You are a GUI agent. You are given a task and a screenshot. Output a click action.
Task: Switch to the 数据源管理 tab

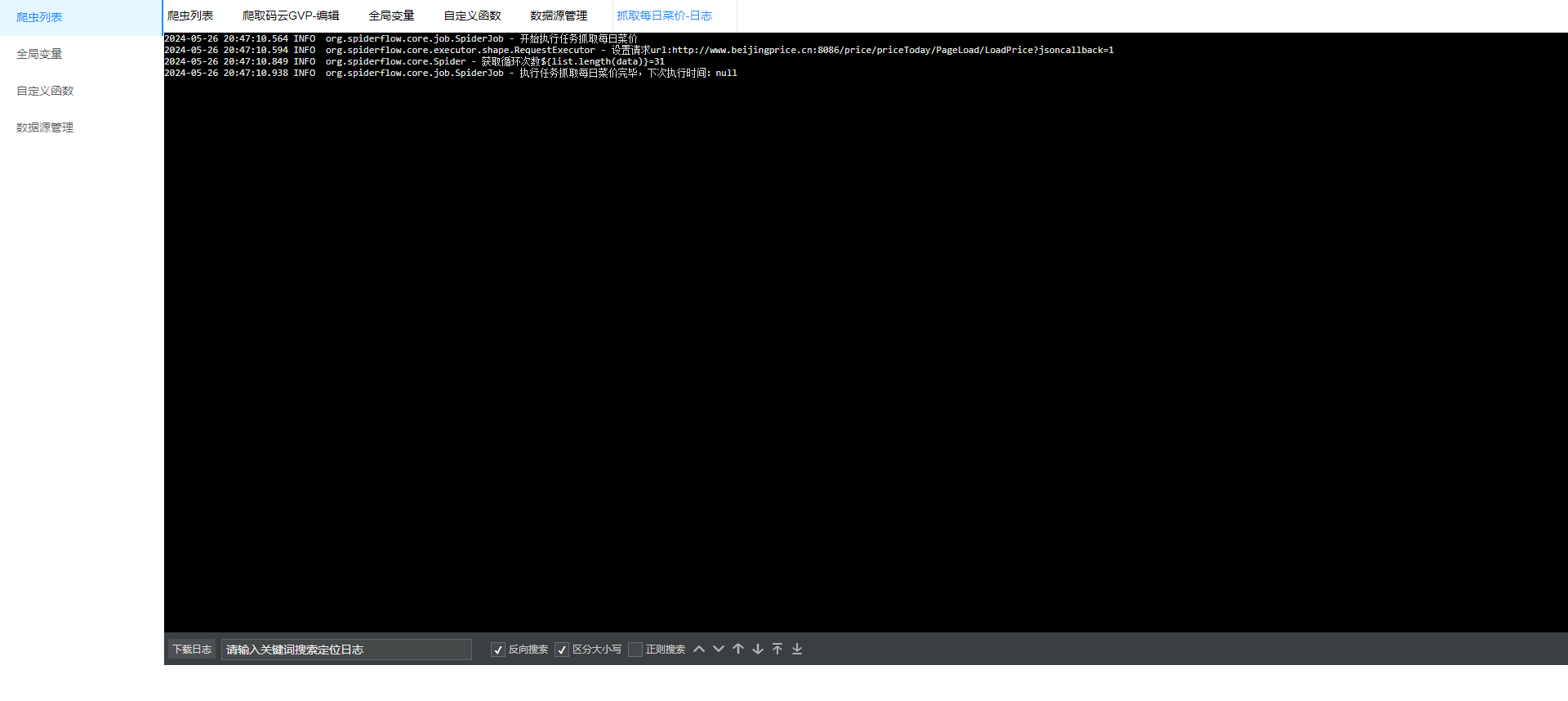[559, 16]
